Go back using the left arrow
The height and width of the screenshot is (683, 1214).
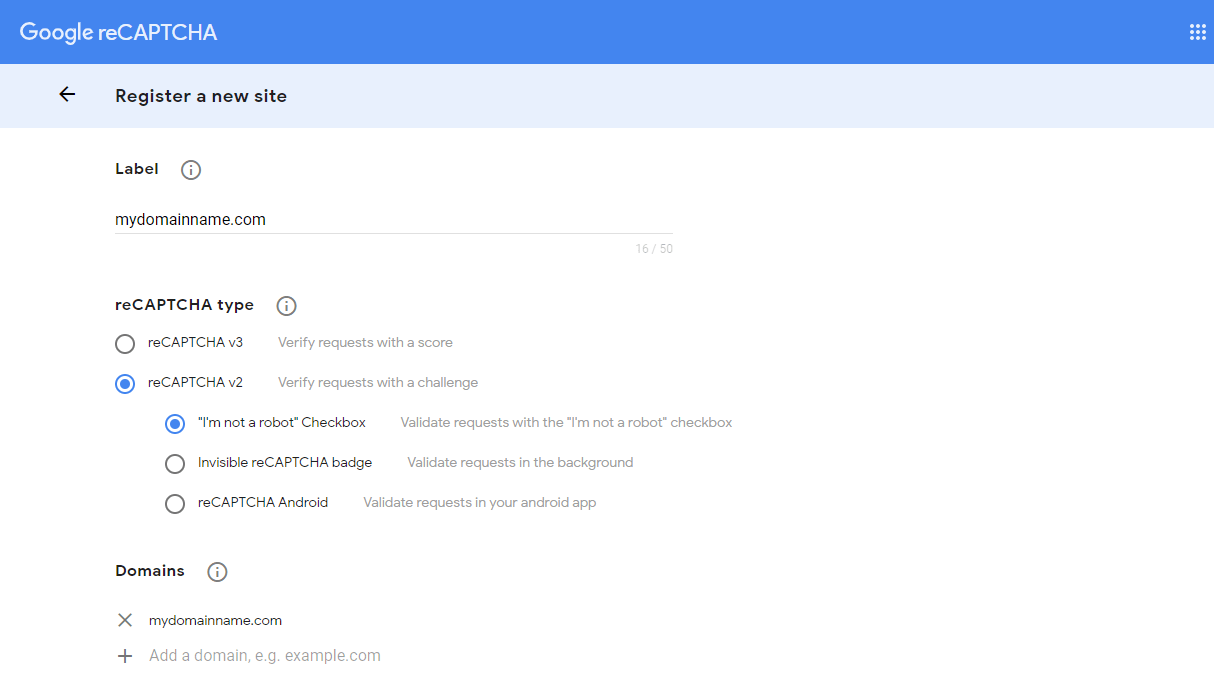(x=67, y=94)
